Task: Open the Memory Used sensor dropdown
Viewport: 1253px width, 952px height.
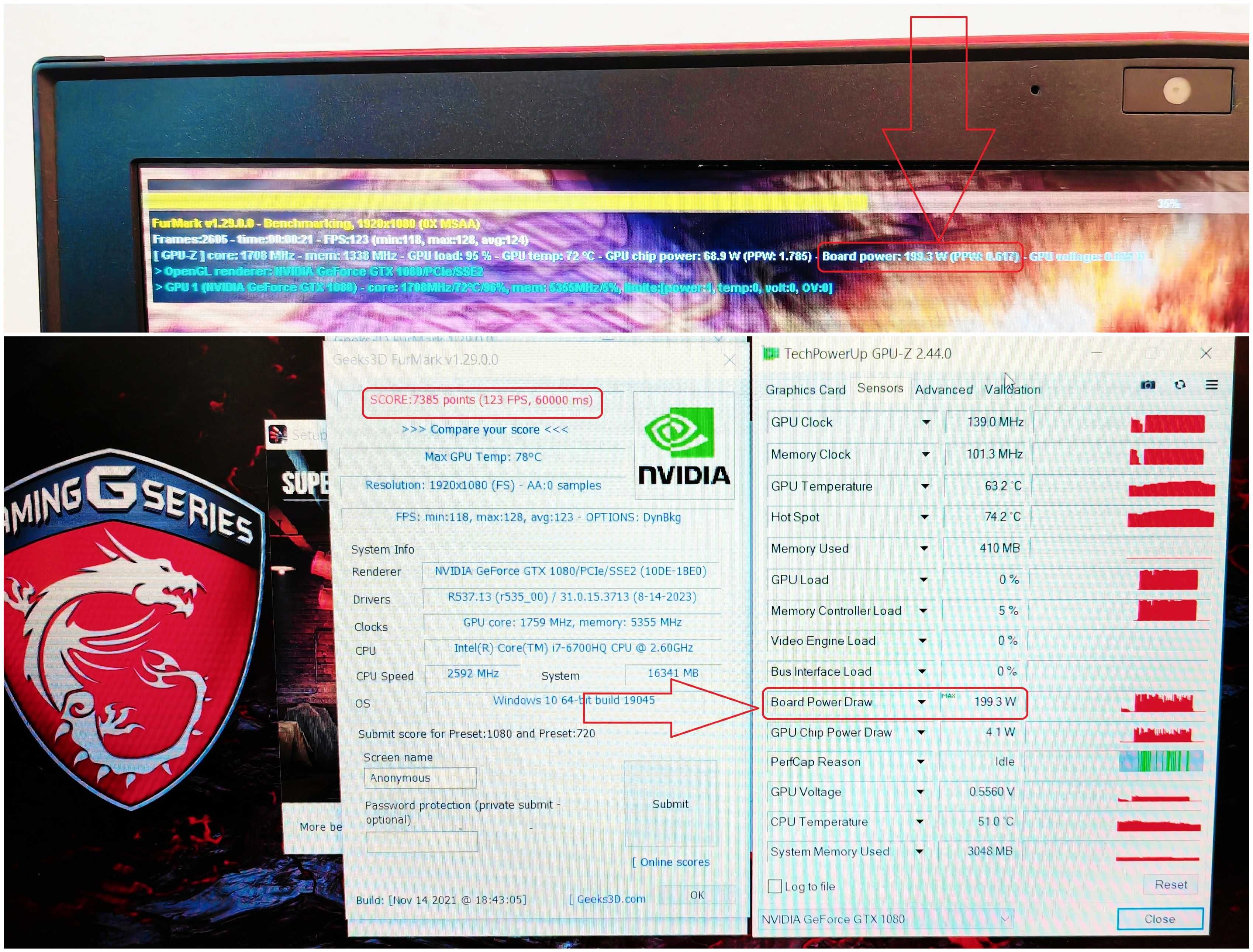Action: 924,548
